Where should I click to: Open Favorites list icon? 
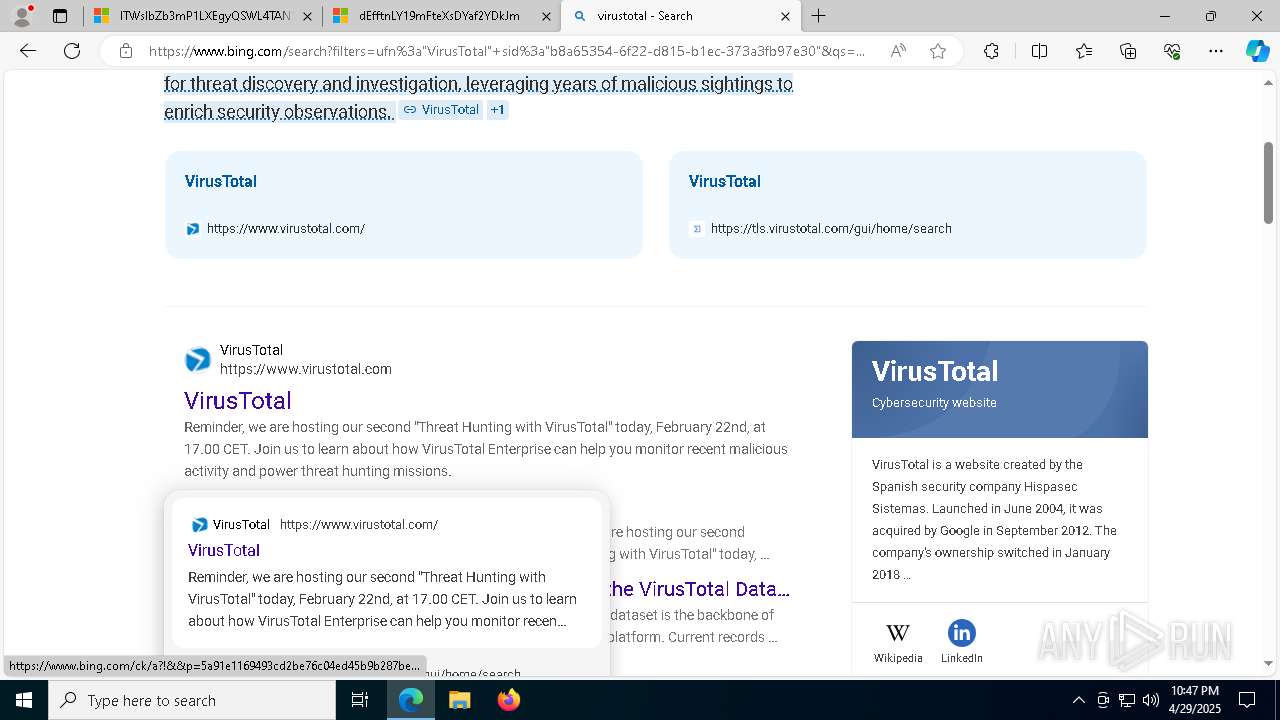coord(1084,51)
